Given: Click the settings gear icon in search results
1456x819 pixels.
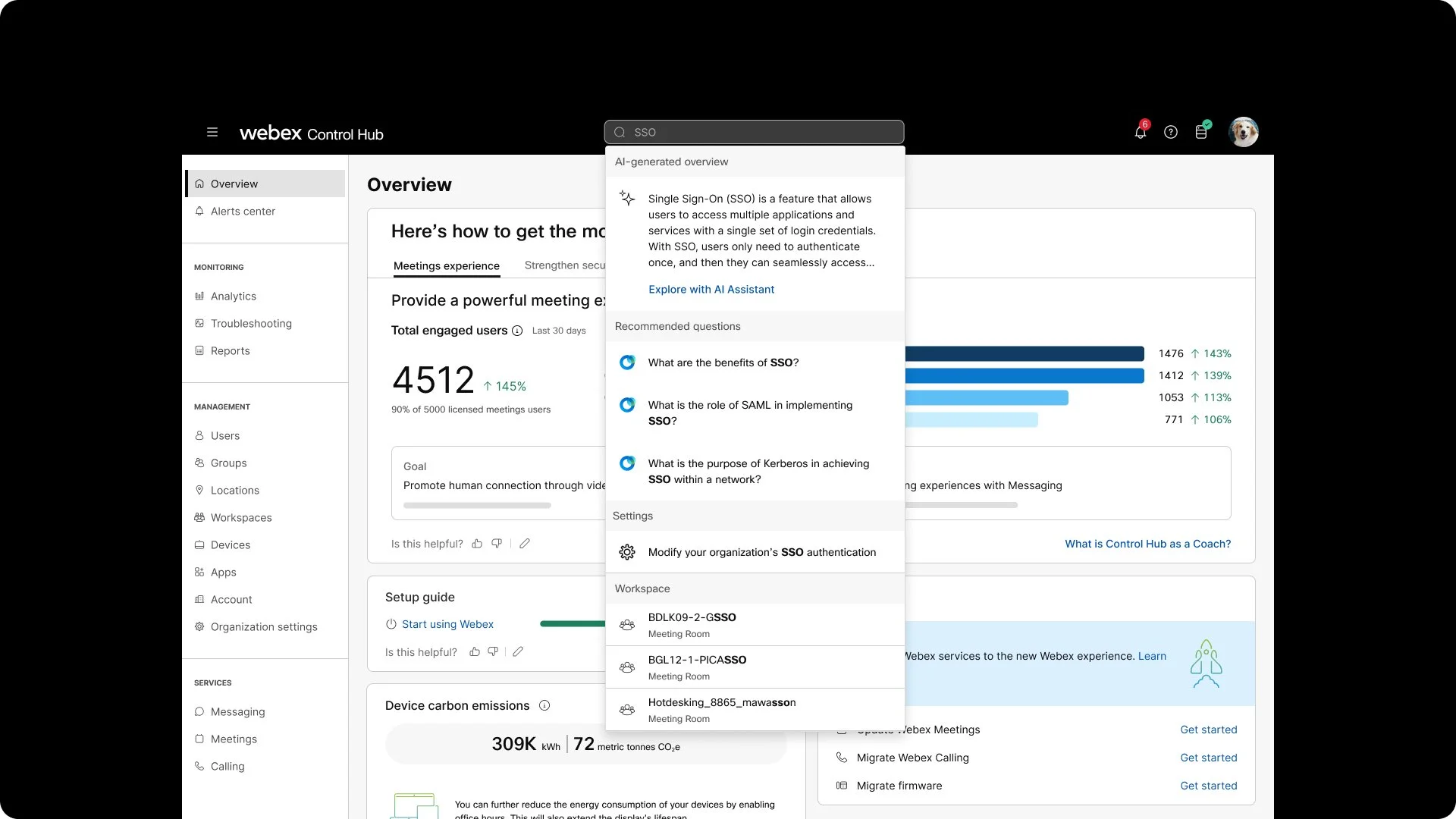Looking at the screenshot, I should 627,552.
